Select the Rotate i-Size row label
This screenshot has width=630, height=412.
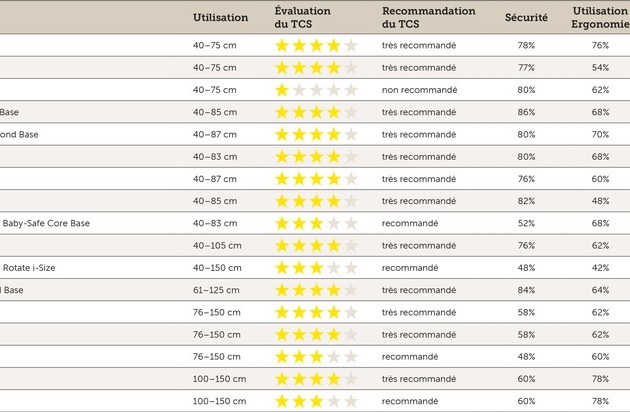point(27,268)
